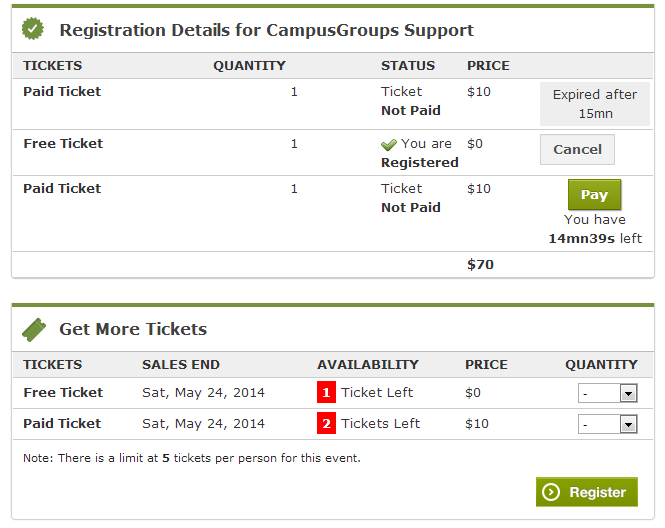
Task: Cancel the Free Ticket registration
Action: (x=577, y=149)
